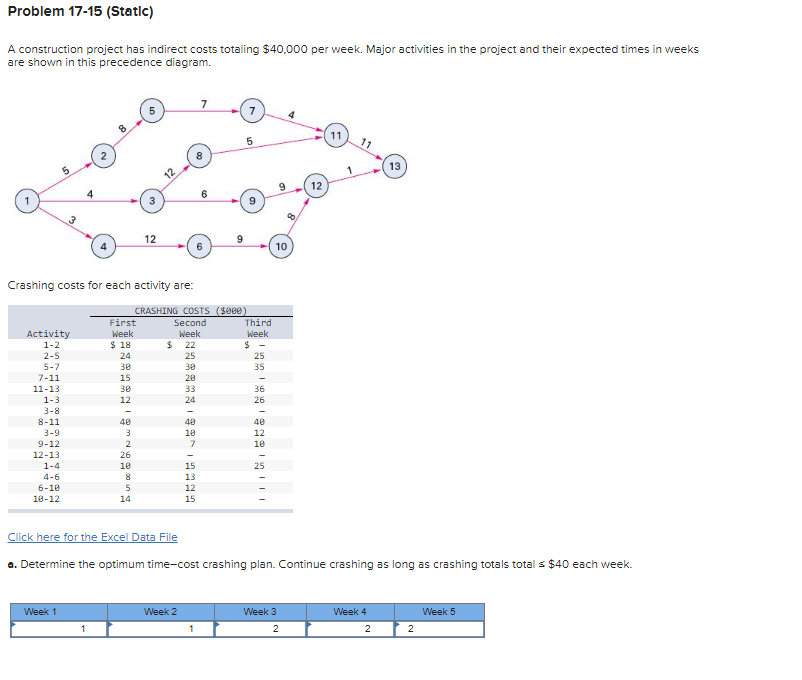
Task: Click activity row label '3-8'
Action: [51, 411]
